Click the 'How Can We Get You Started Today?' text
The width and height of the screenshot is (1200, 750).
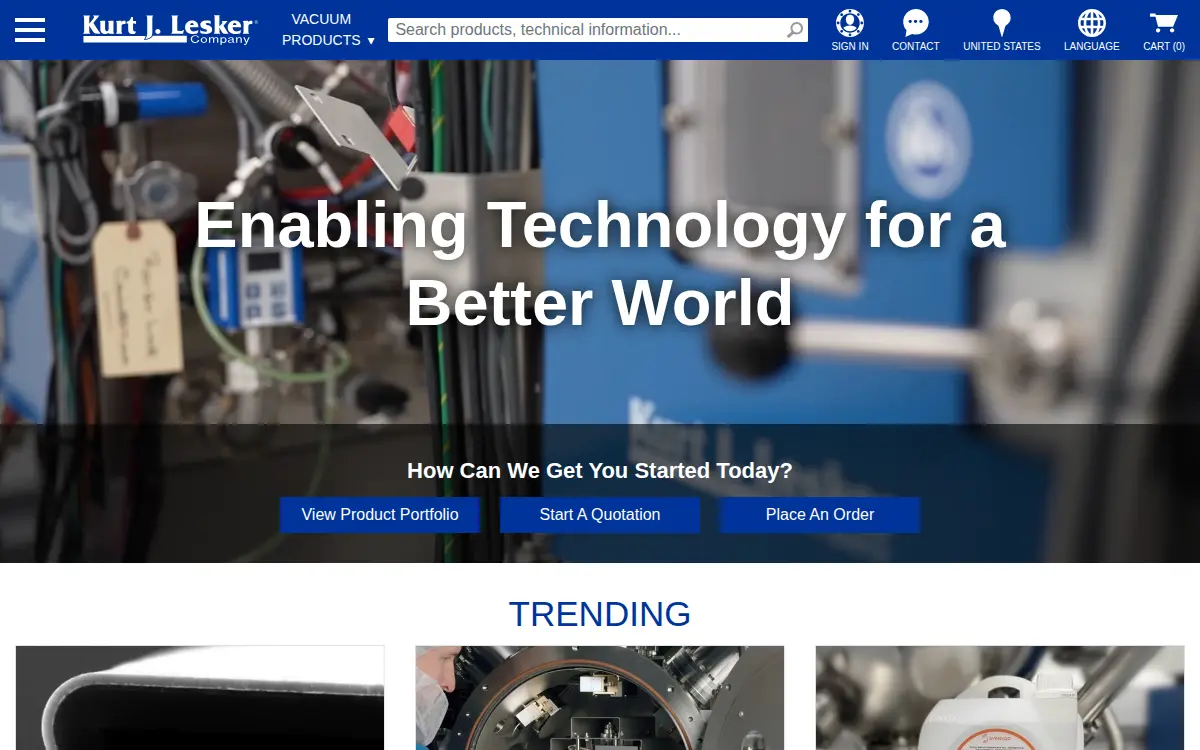(x=600, y=470)
